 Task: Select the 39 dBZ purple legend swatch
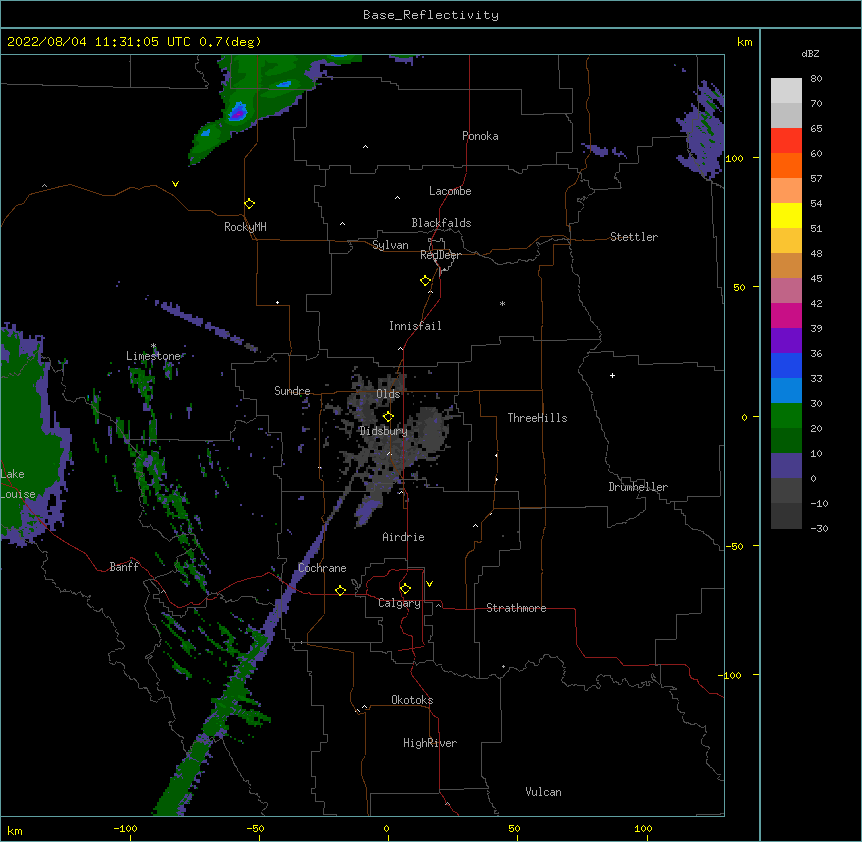point(786,341)
